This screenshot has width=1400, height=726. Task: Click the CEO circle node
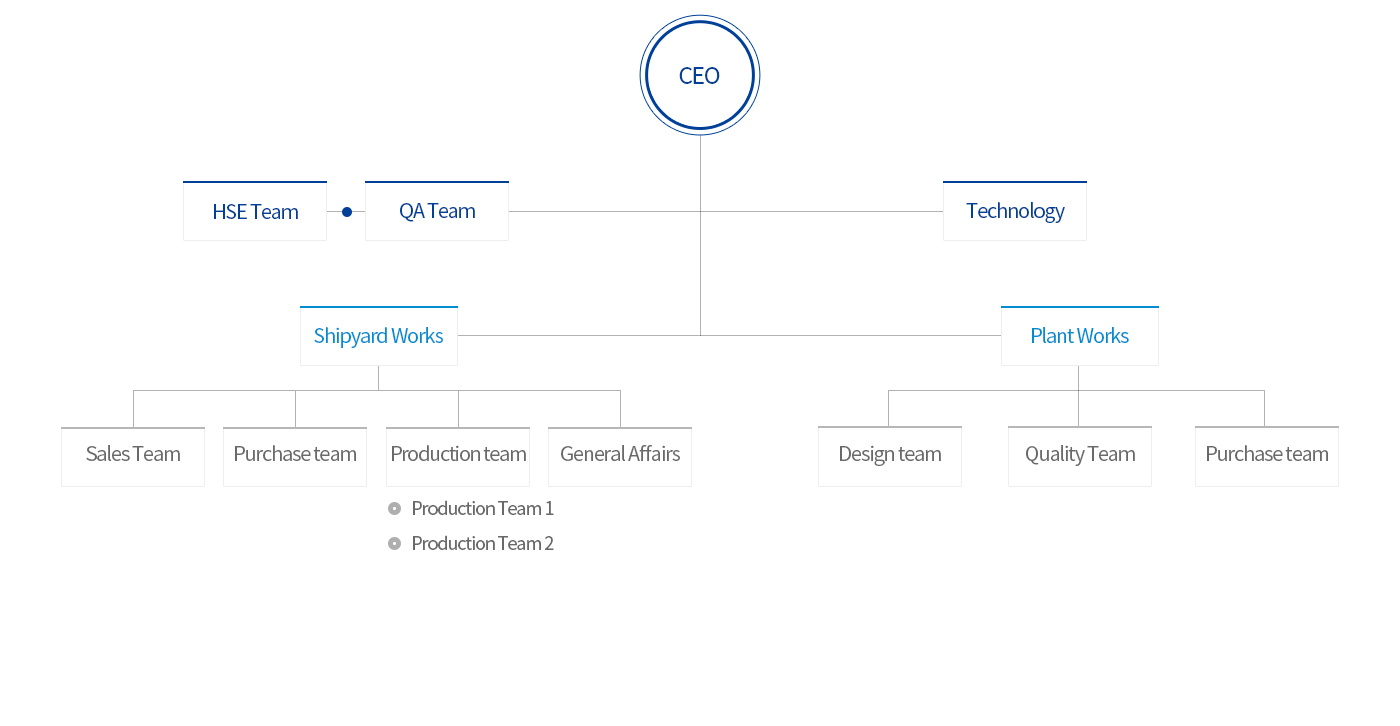point(700,75)
